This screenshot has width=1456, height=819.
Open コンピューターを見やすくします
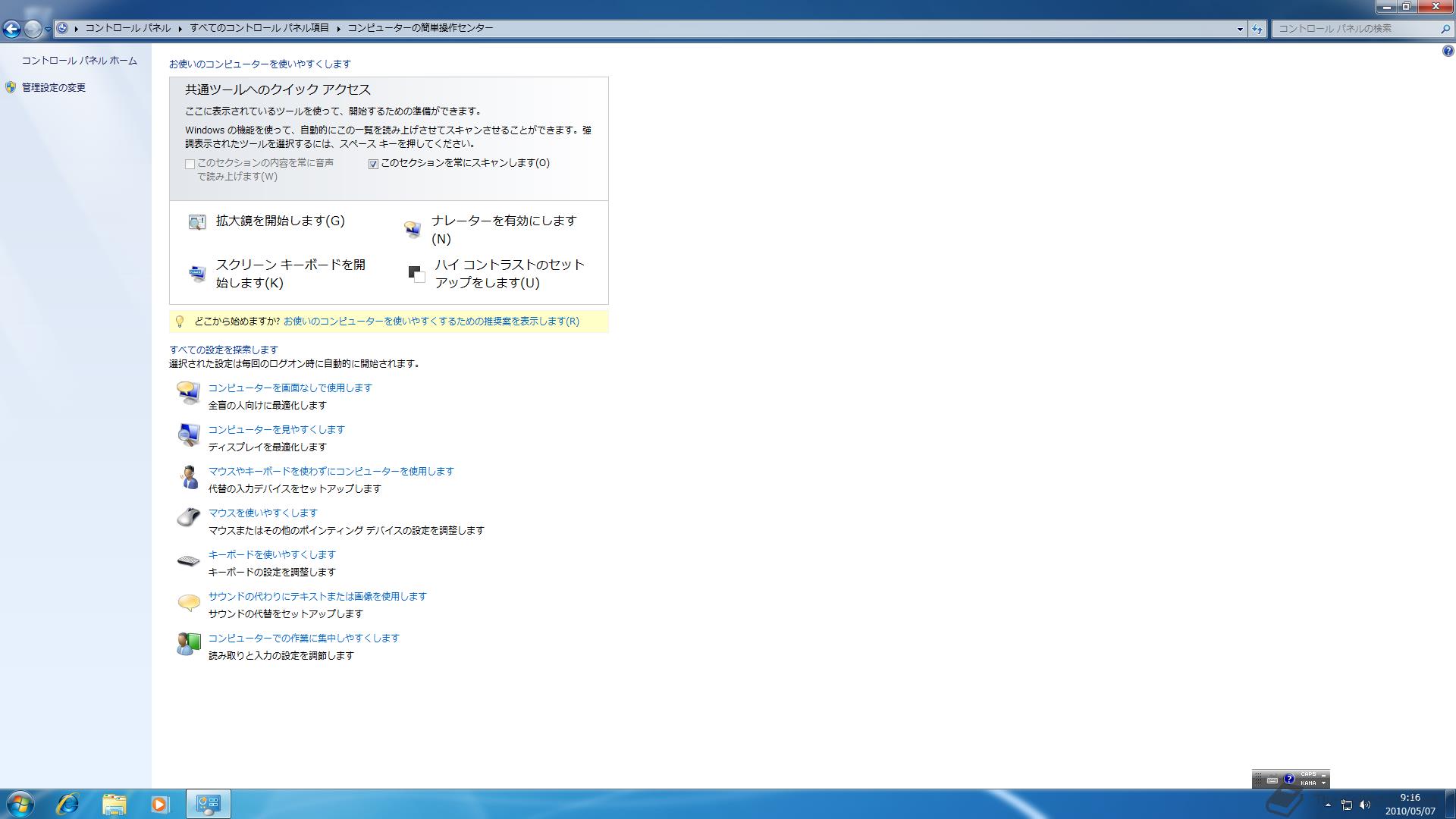coord(277,429)
